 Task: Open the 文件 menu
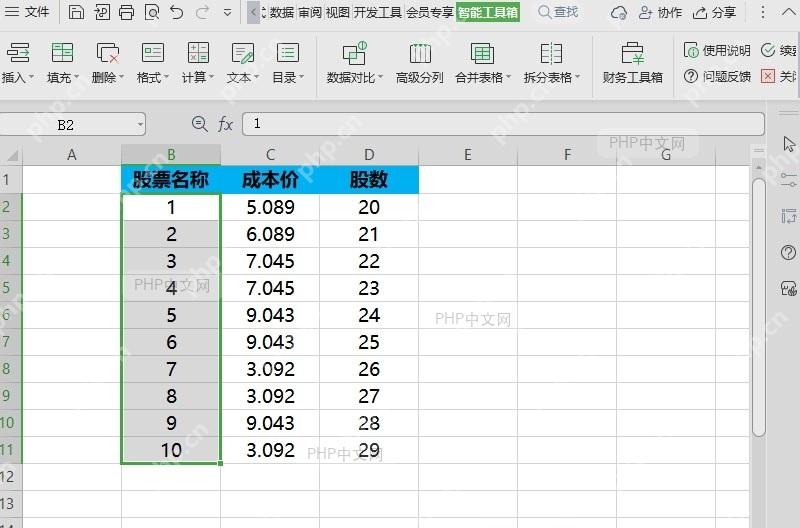27,12
